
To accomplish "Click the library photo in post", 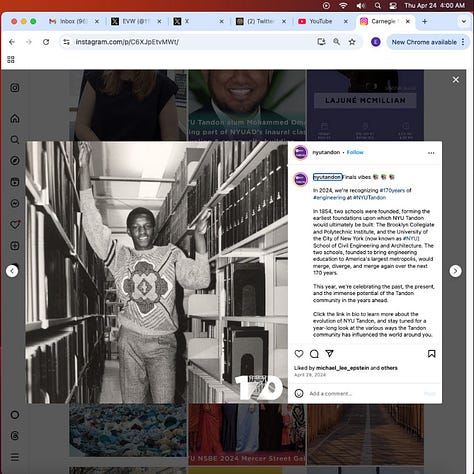I will click(157, 272).
